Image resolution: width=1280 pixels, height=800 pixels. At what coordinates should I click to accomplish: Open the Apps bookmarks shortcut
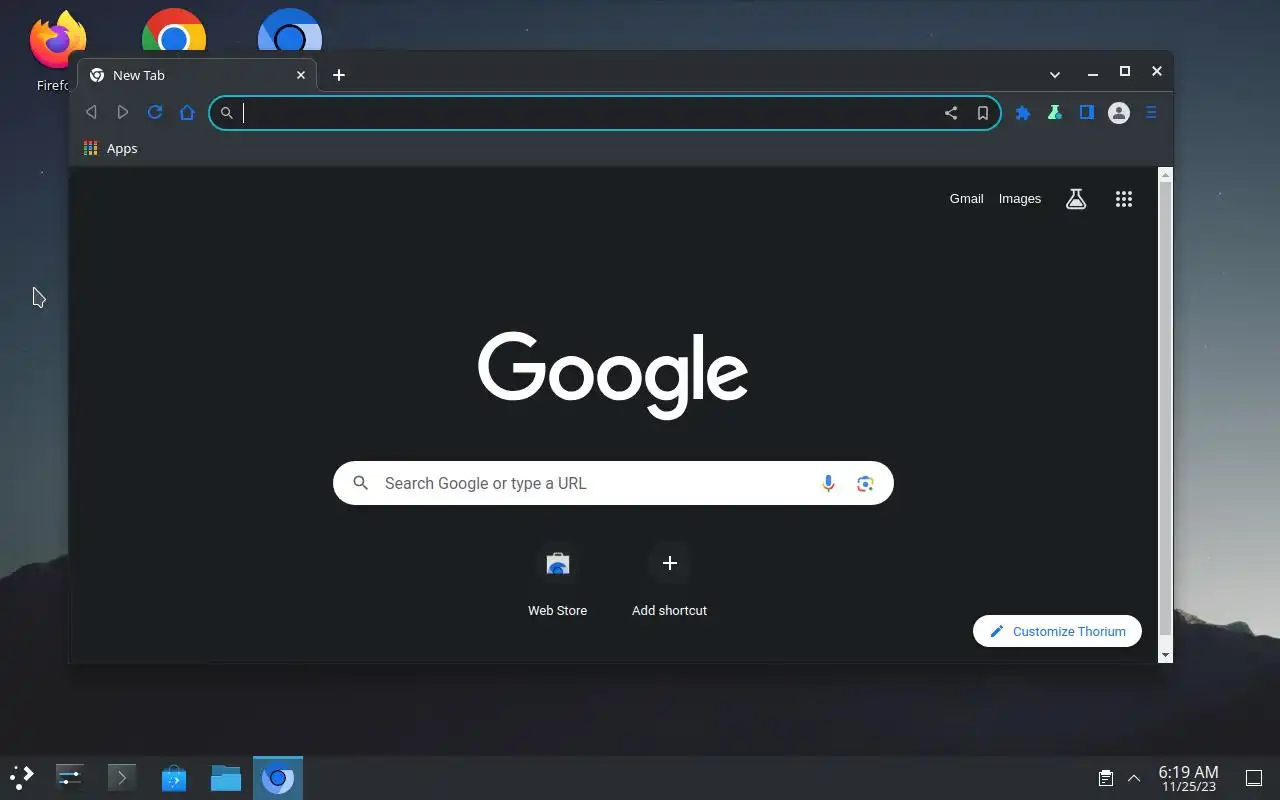[111, 148]
